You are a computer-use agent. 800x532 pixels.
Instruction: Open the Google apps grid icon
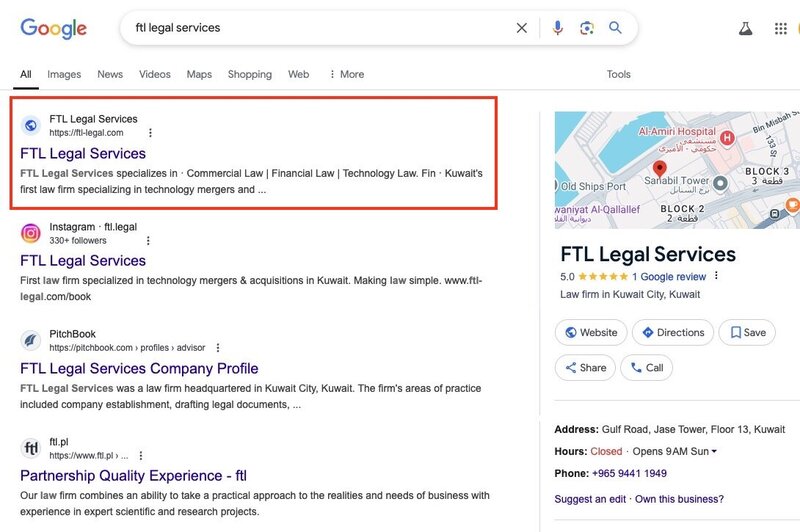click(781, 29)
